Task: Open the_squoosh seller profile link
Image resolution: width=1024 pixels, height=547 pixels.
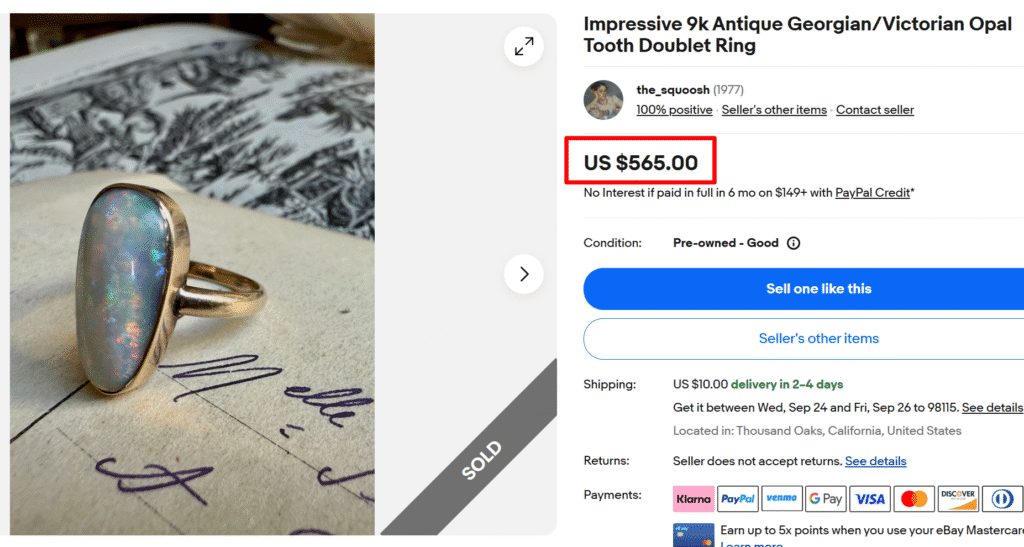Action: click(x=672, y=90)
